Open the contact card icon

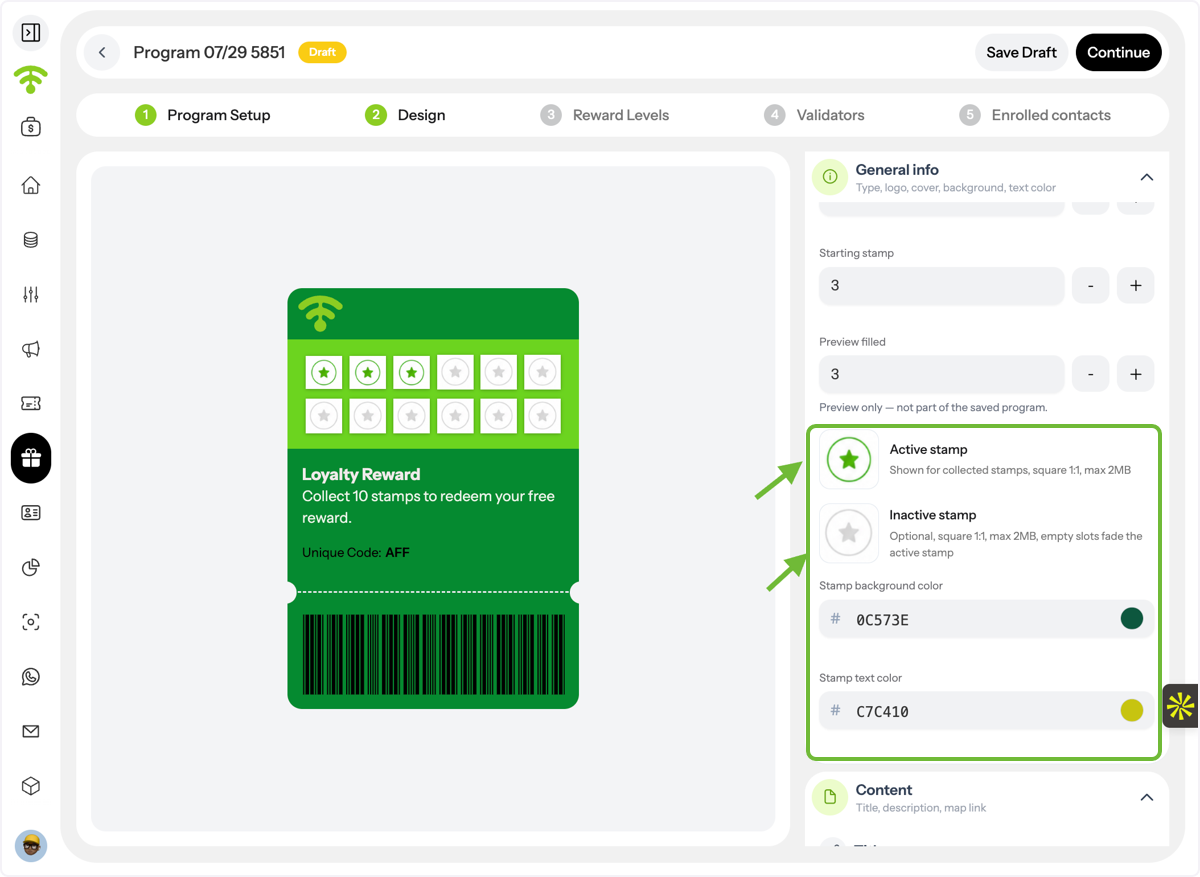(31, 513)
